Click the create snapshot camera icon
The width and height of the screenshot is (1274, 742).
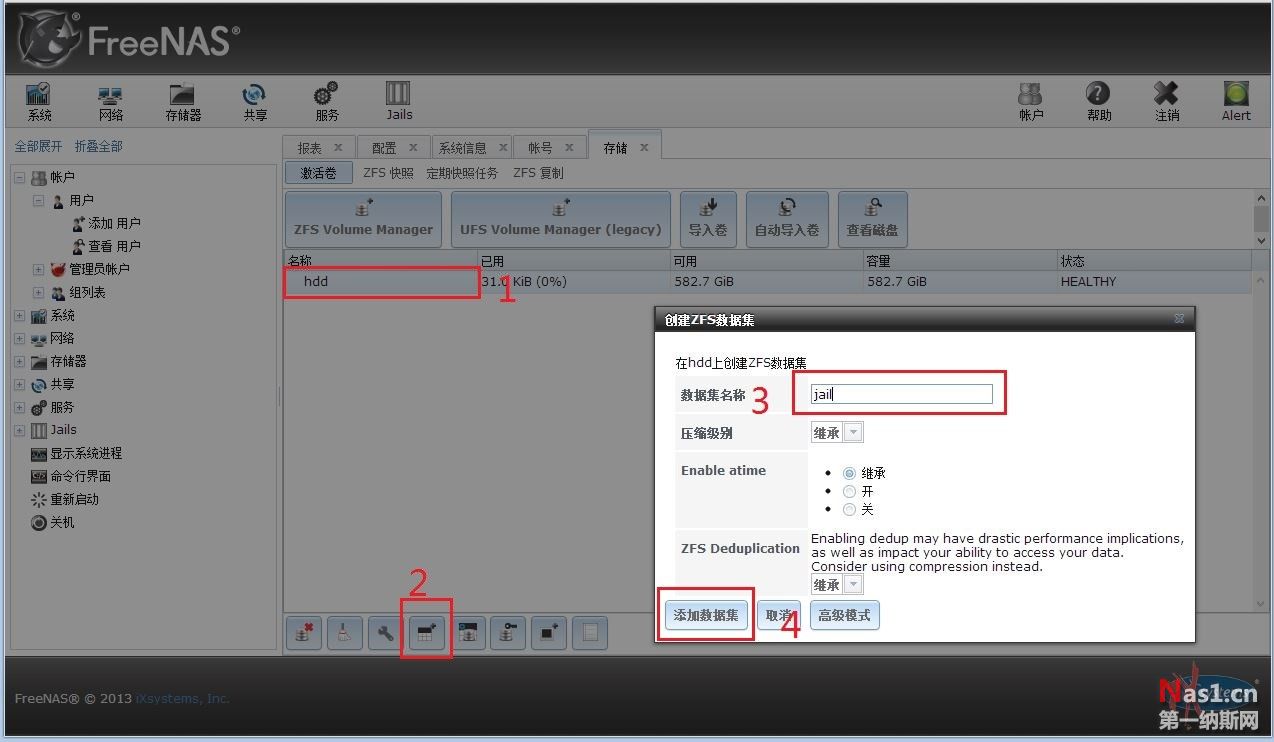point(549,632)
